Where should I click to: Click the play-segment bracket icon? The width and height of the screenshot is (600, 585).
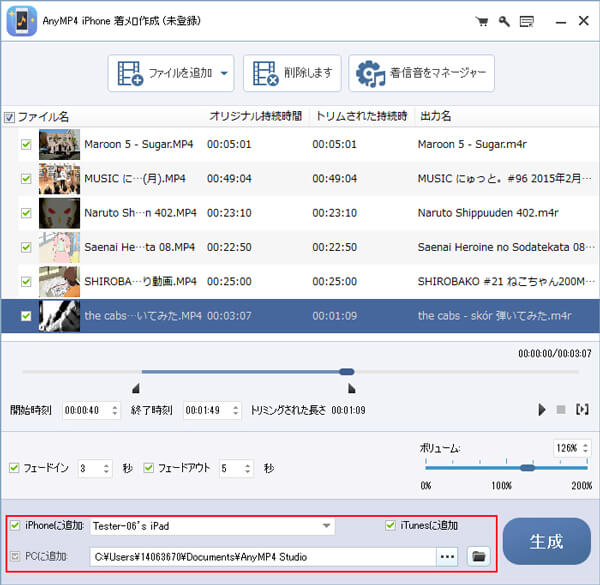tap(582, 410)
